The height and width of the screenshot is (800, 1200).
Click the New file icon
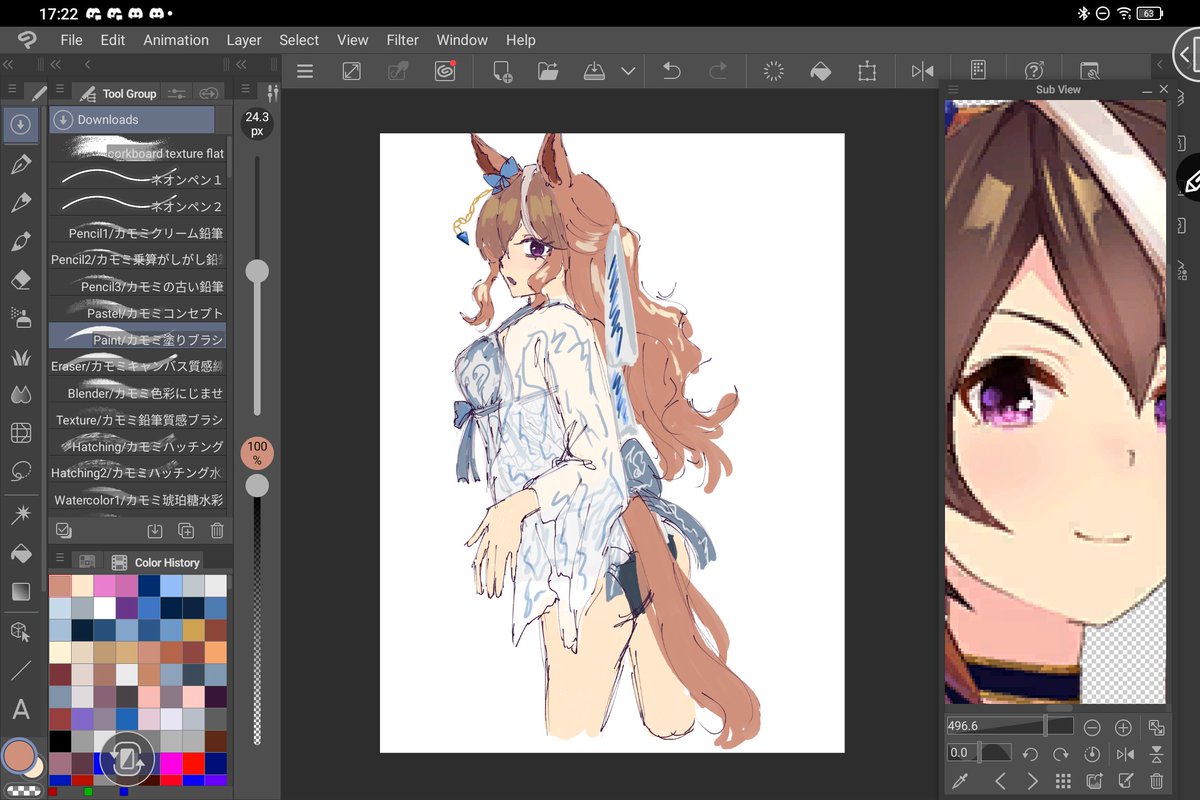[x=503, y=71]
